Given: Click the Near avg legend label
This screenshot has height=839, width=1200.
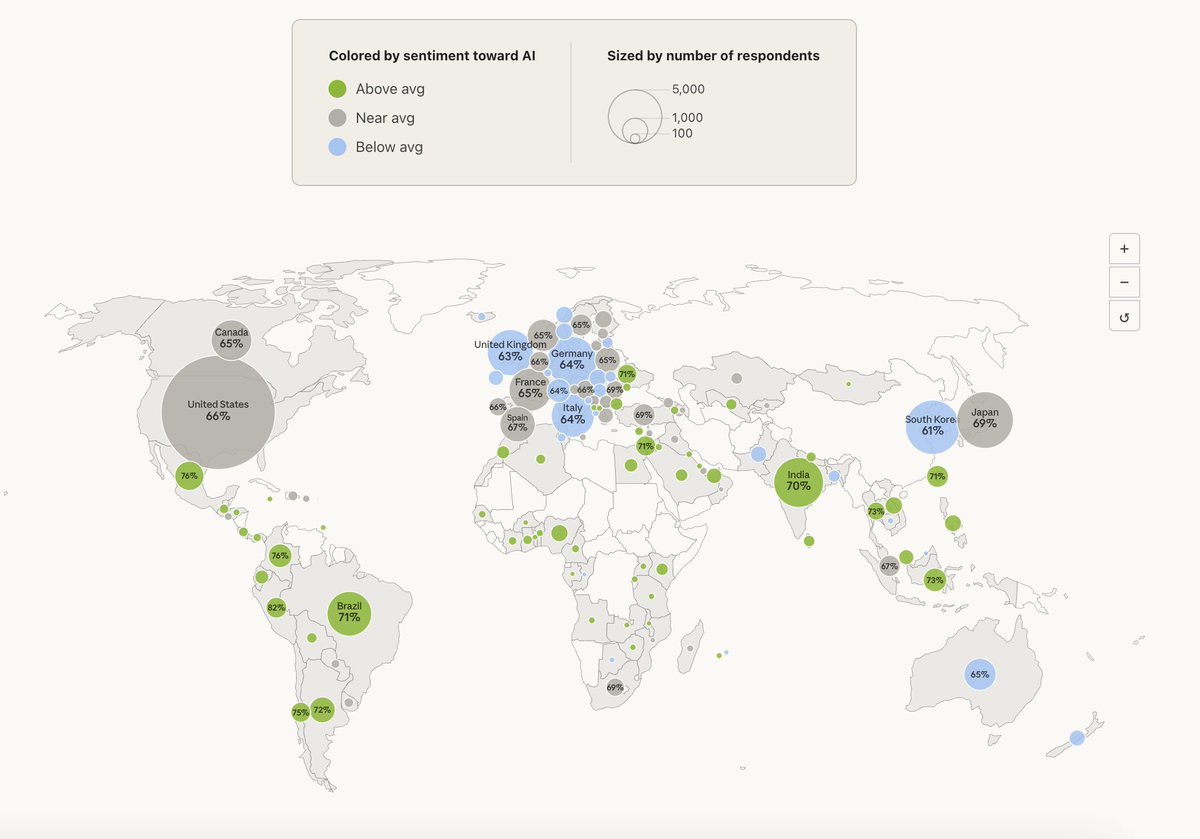Looking at the screenshot, I should (385, 118).
